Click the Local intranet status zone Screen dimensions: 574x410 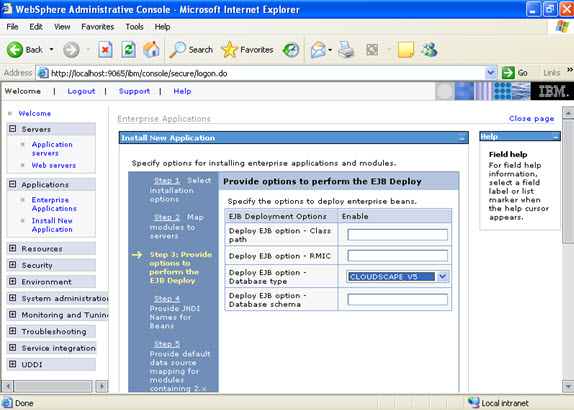pyautogui.click(x=499, y=403)
